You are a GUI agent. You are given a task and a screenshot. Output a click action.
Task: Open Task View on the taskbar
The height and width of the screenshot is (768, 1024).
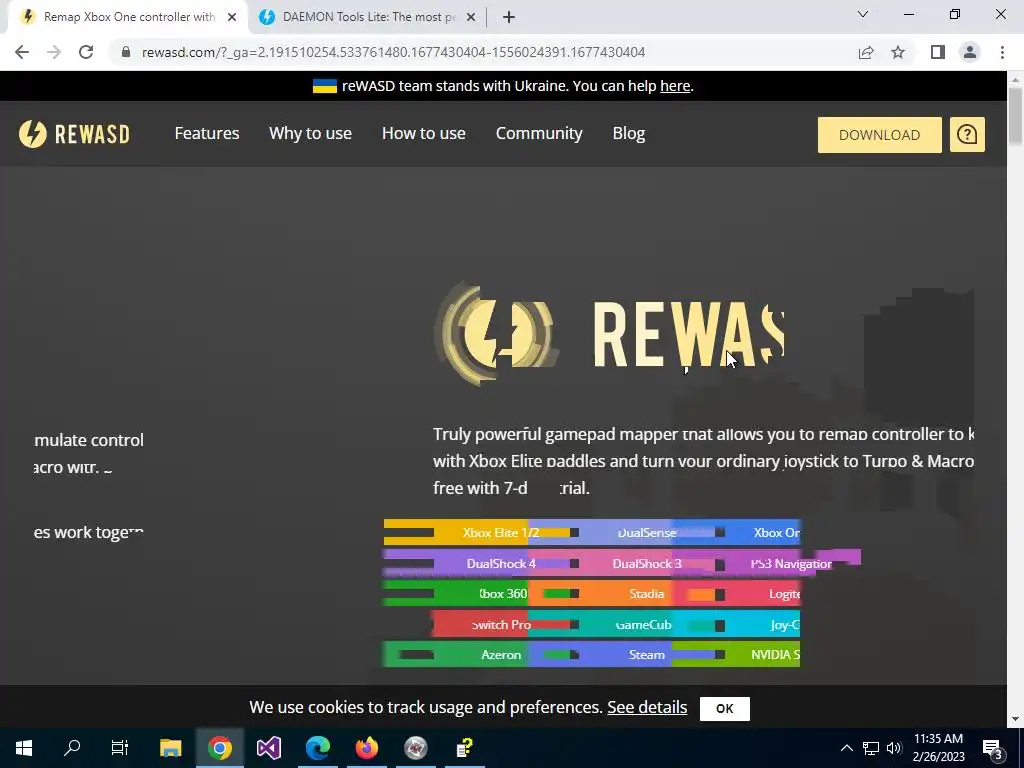[x=120, y=748]
